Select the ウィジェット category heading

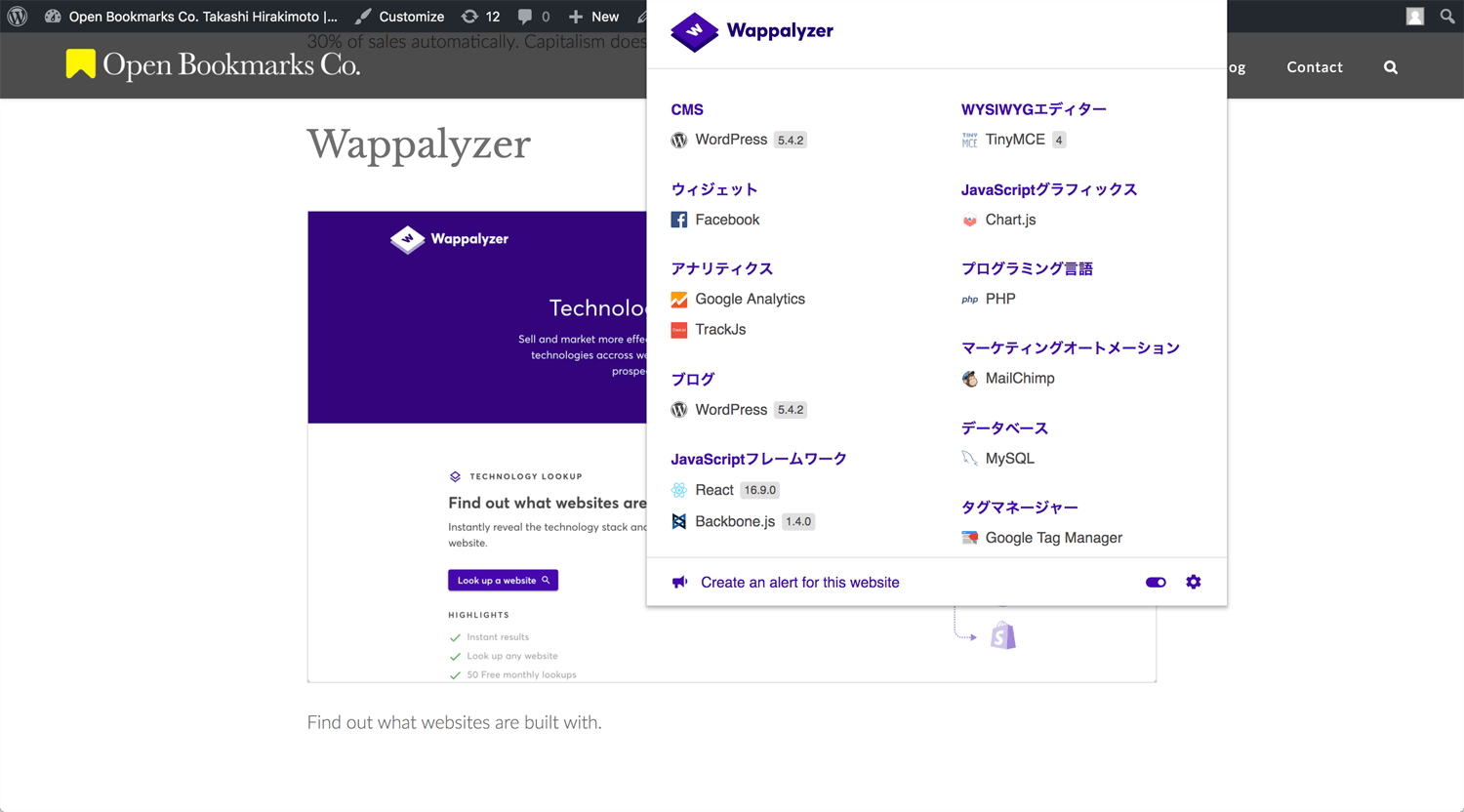[714, 189]
